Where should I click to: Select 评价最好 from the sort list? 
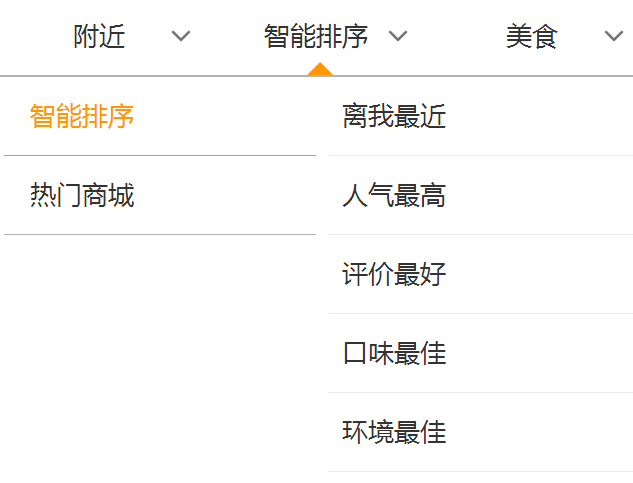pyautogui.click(x=394, y=275)
